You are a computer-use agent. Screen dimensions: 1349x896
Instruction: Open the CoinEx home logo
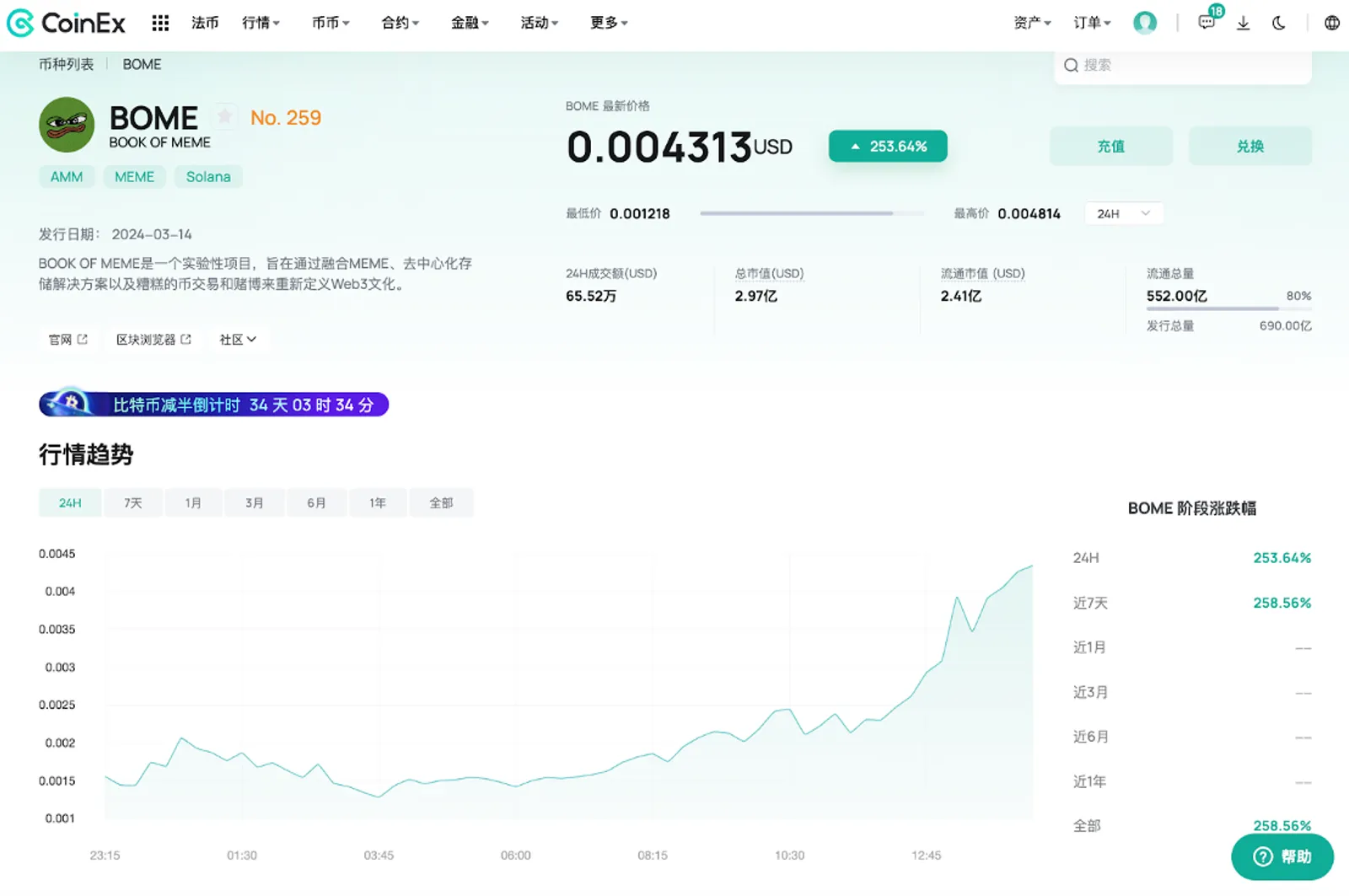[66, 23]
